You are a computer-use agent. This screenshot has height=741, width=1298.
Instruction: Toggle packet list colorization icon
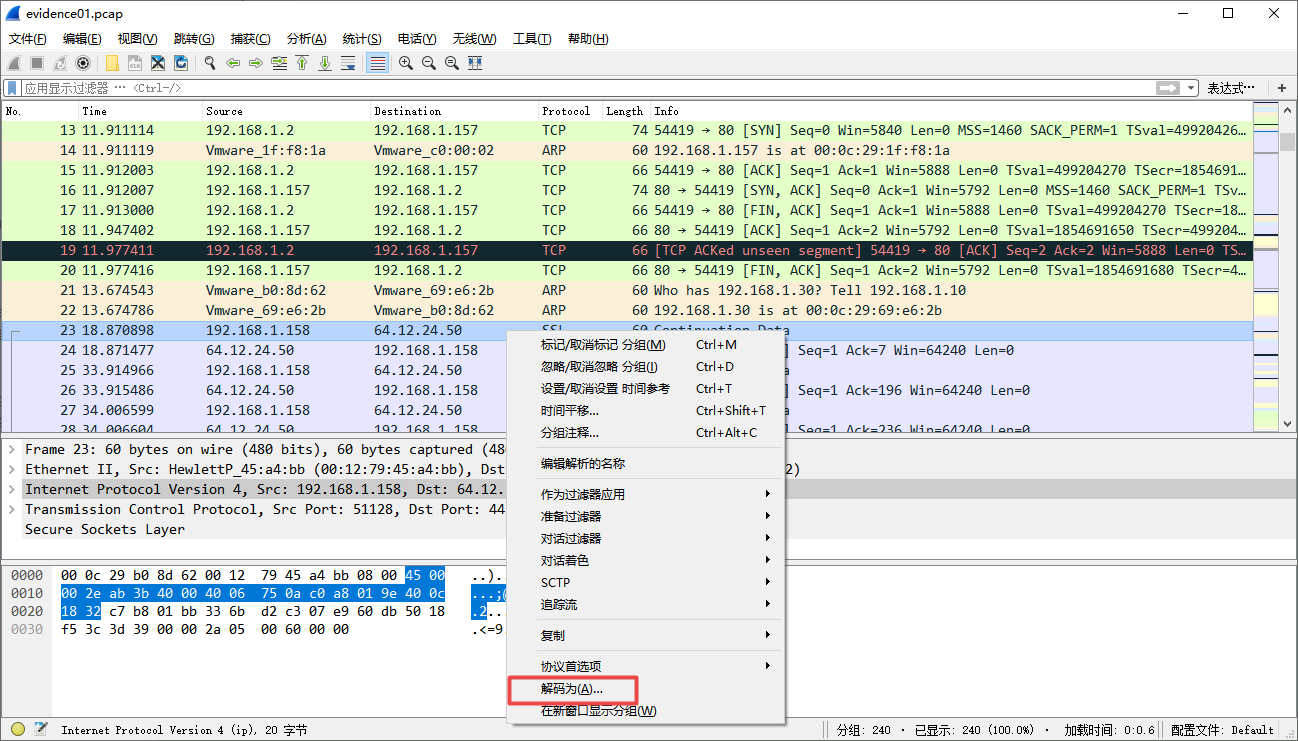pos(379,62)
